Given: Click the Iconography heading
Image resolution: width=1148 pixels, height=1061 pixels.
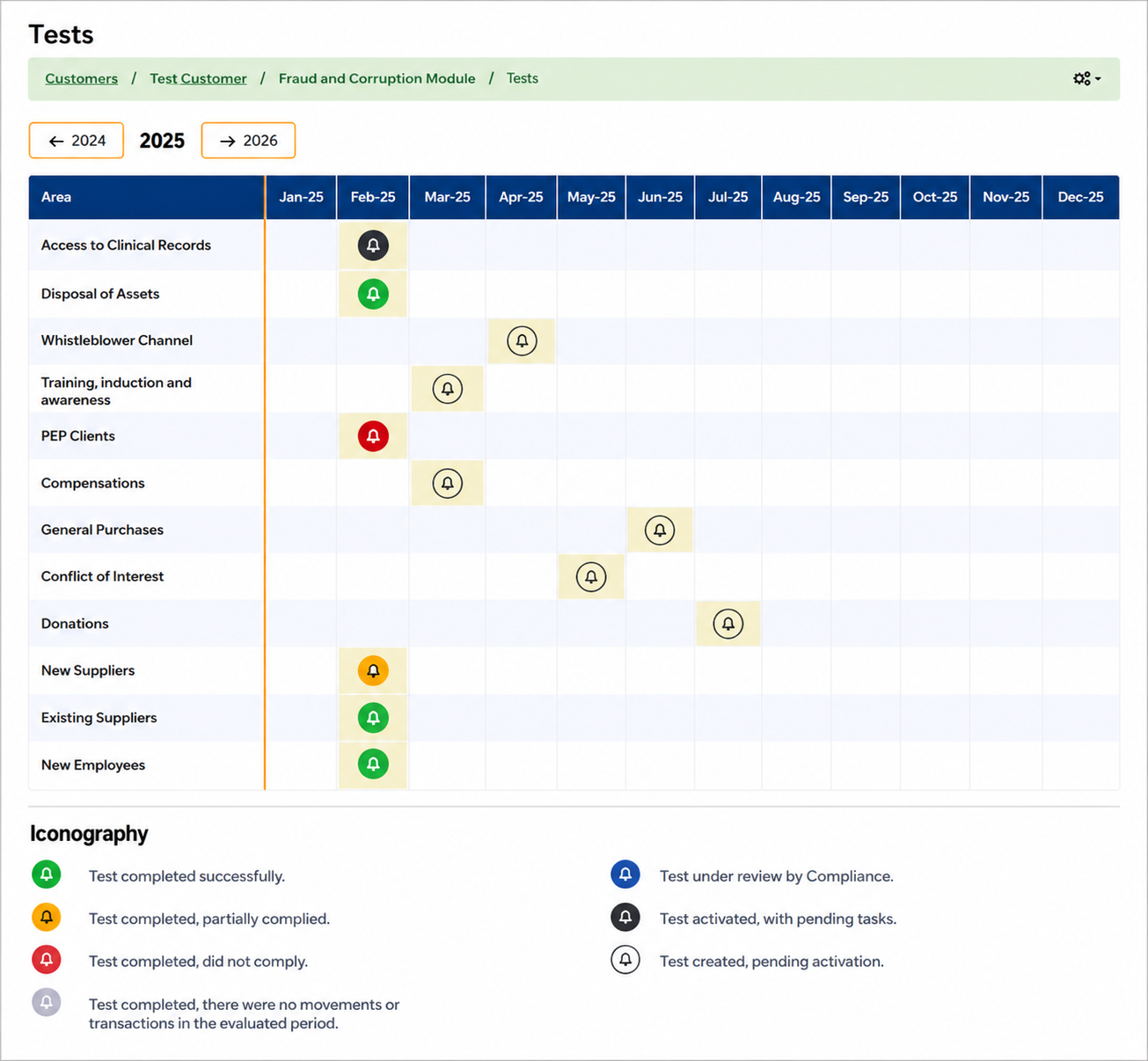Looking at the screenshot, I should click(x=89, y=834).
